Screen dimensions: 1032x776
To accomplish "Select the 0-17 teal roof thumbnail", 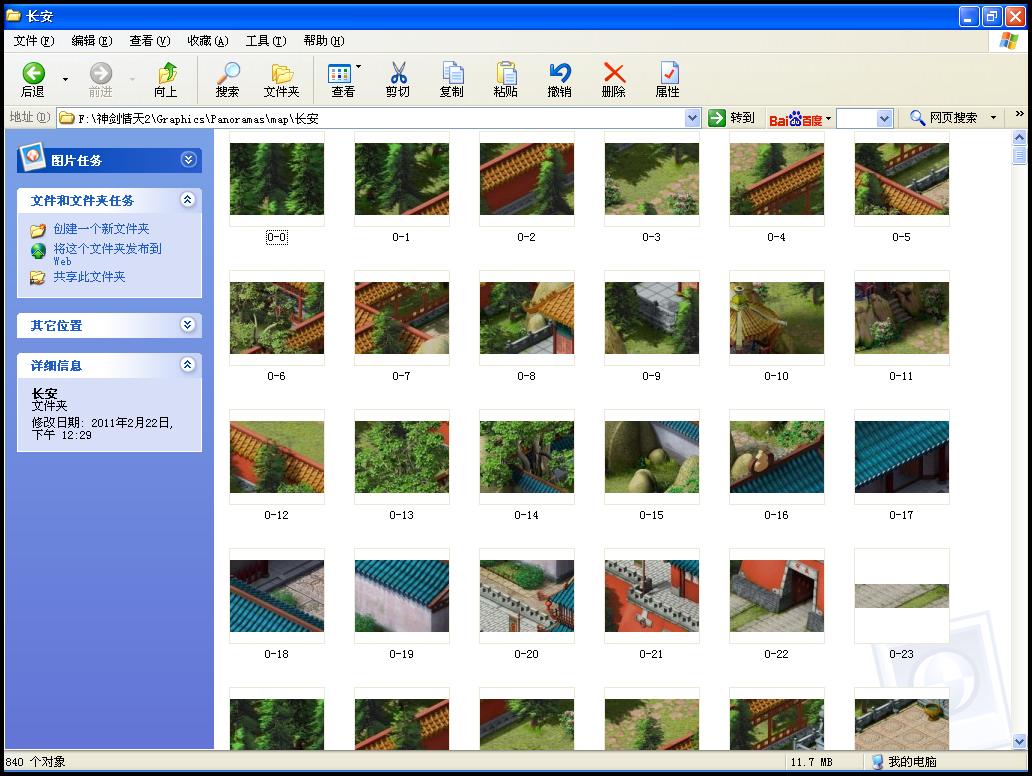I will point(902,457).
